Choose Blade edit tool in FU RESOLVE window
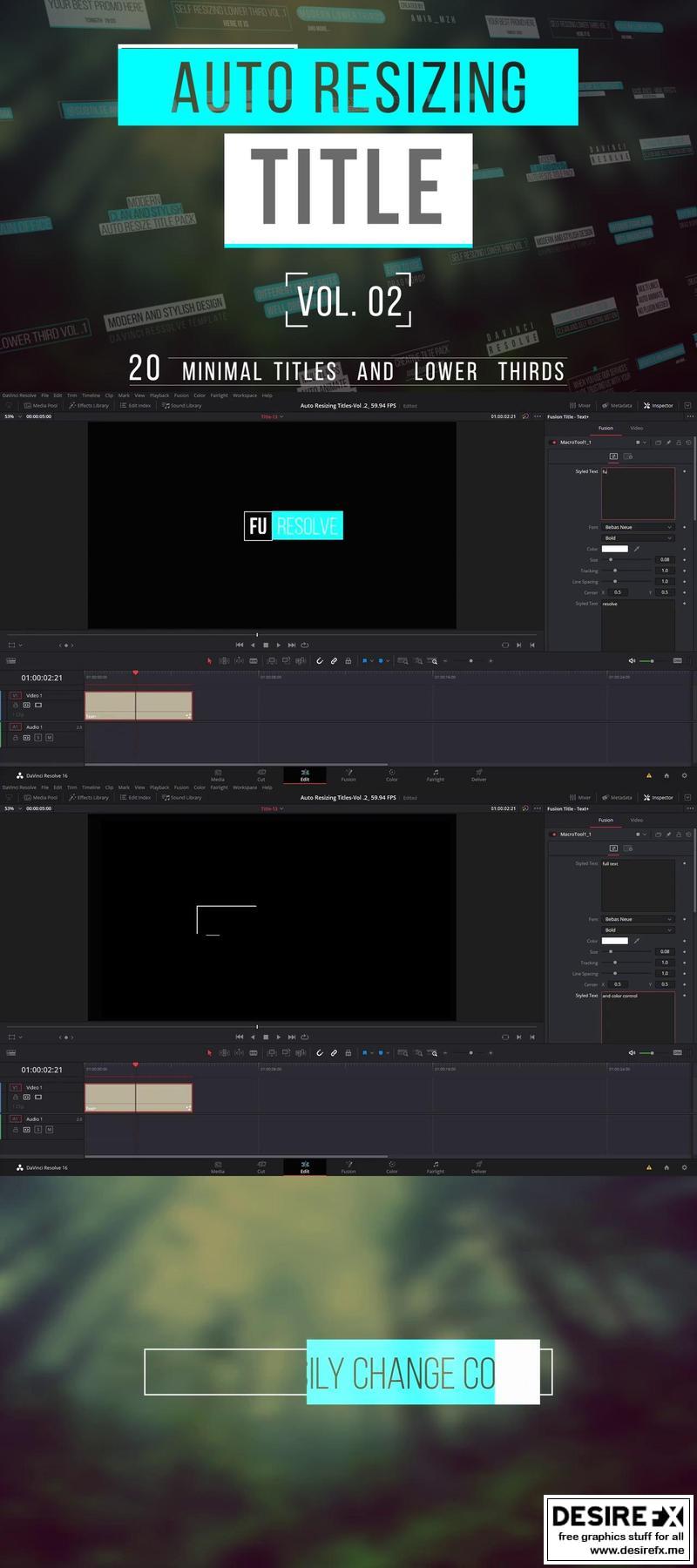Image resolution: width=697 pixels, height=1568 pixels. click(x=254, y=661)
